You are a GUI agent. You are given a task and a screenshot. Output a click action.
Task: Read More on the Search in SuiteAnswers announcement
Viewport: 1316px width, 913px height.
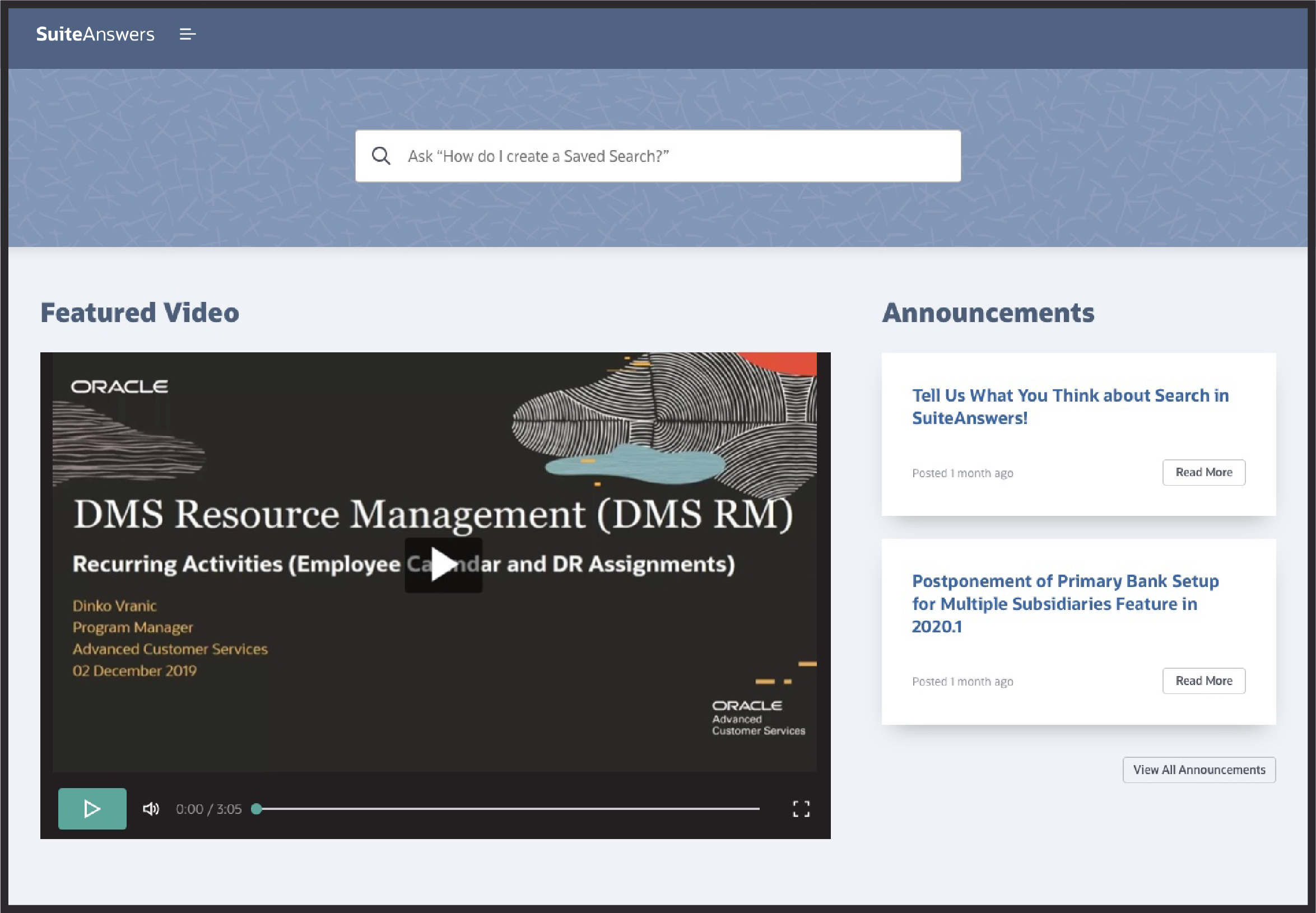1204,472
